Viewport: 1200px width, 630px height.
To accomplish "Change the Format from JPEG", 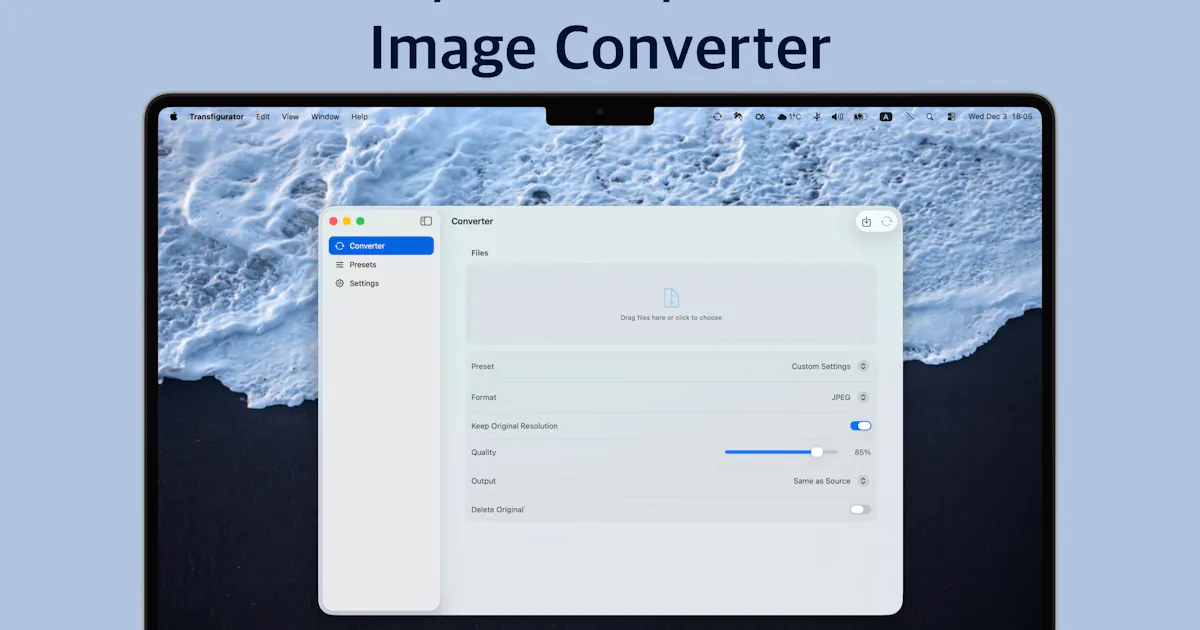I will click(x=850, y=398).
